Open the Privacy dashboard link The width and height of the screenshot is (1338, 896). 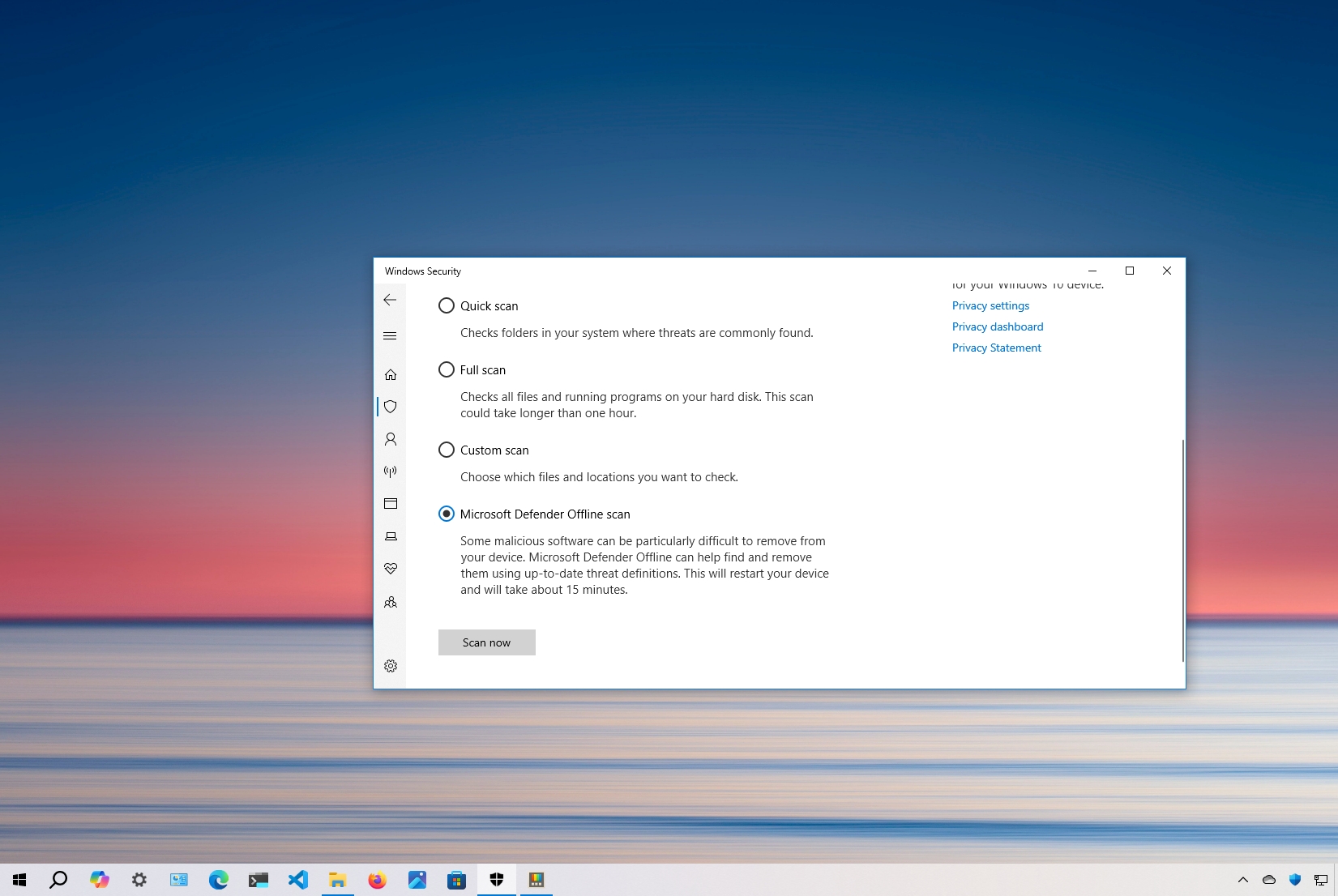point(998,326)
